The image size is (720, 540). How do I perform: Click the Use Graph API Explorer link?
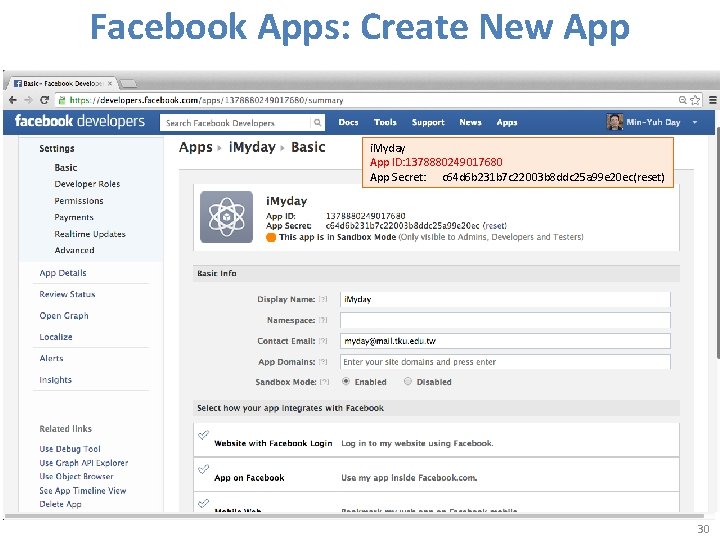pos(84,463)
